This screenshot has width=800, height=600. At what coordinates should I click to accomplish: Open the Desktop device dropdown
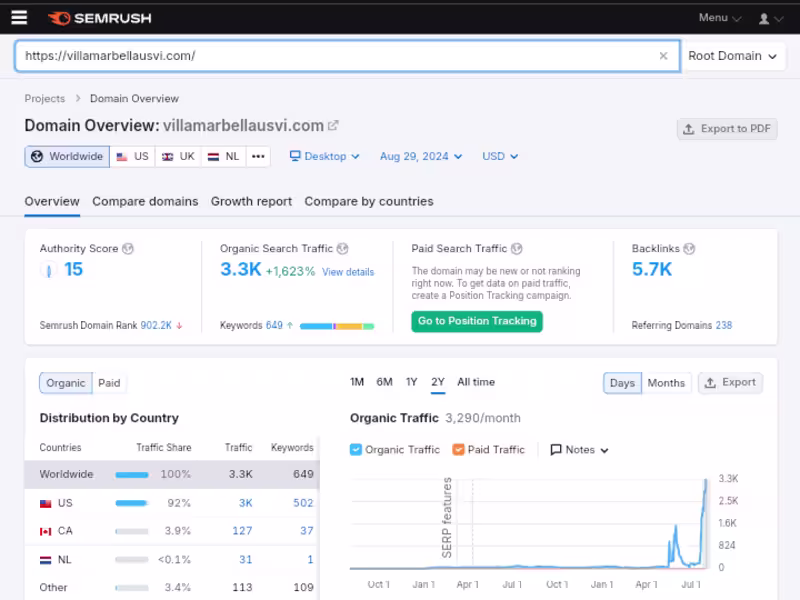coord(324,157)
